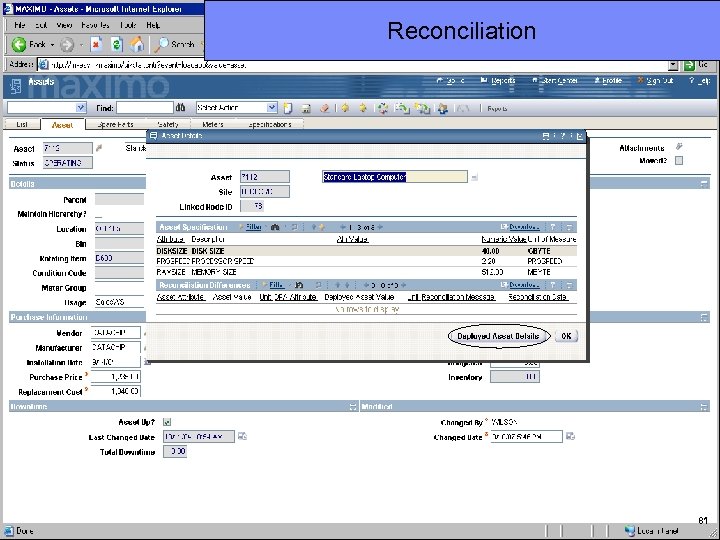Switch to the Specifications tab
Screen dimensions: 720x540
click(270, 124)
